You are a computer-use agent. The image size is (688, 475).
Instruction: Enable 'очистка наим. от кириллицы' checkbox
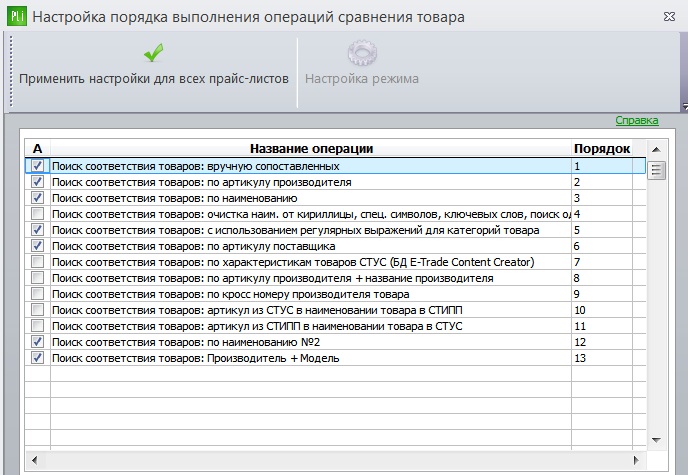coord(38,214)
